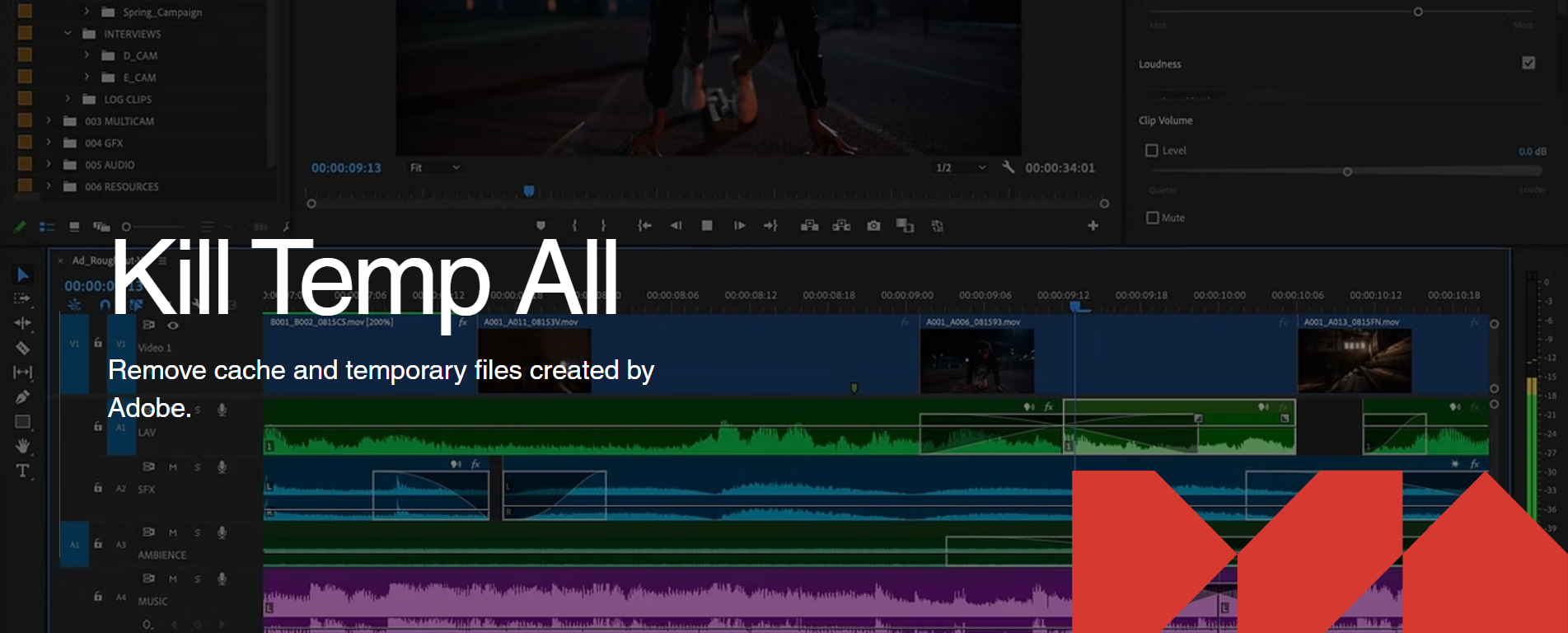Image resolution: width=1568 pixels, height=633 pixels.
Task: Open the button editor plus icon
Action: [1093, 226]
